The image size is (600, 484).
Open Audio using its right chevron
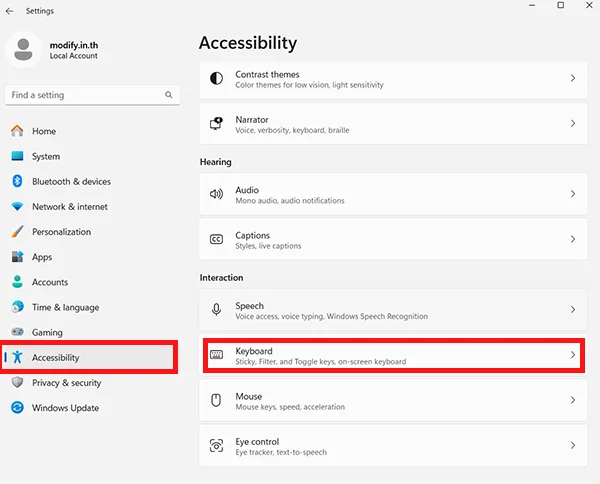573,194
